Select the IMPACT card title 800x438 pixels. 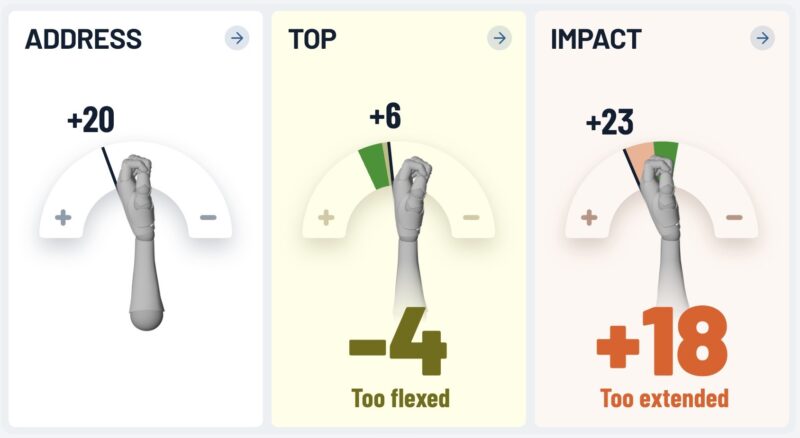[596, 40]
